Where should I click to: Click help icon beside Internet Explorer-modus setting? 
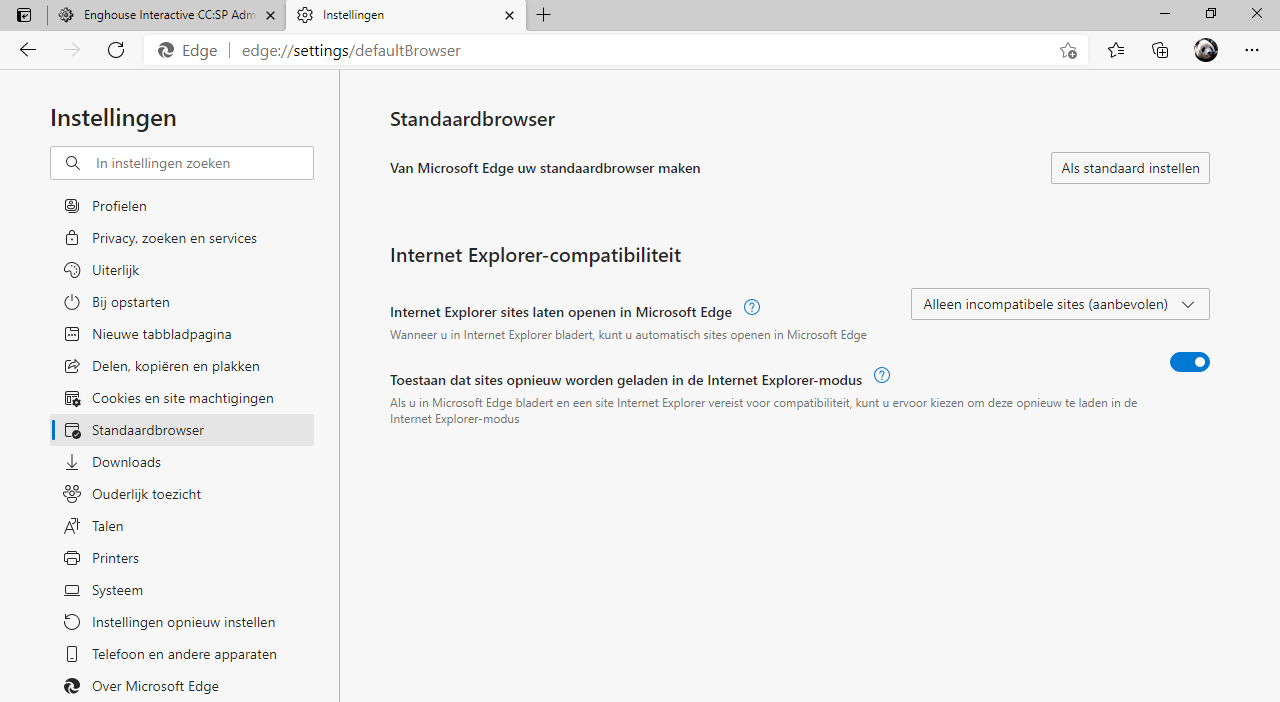pos(881,376)
